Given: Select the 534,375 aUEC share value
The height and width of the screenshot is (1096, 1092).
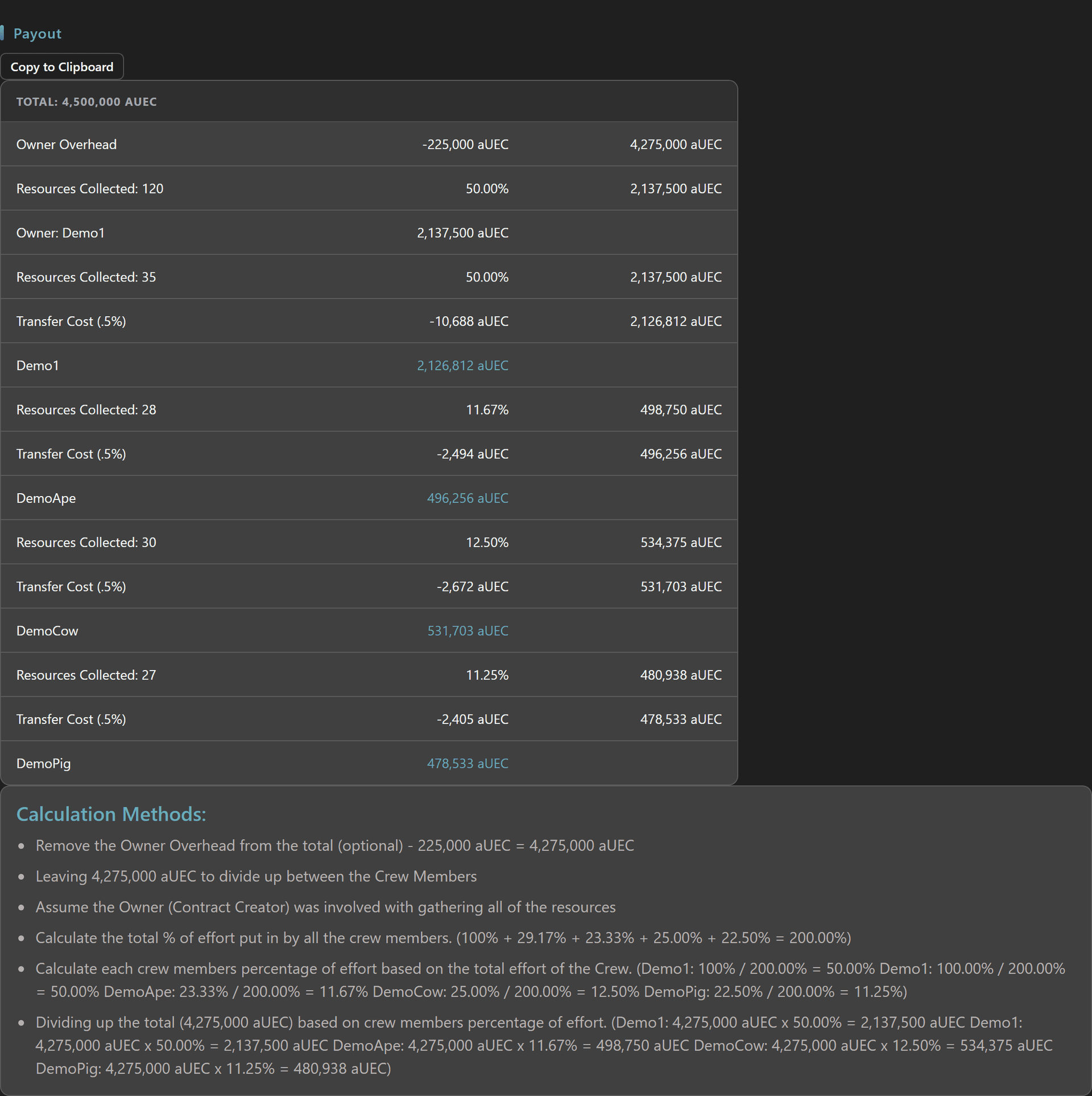Looking at the screenshot, I should tap(681, 543).
